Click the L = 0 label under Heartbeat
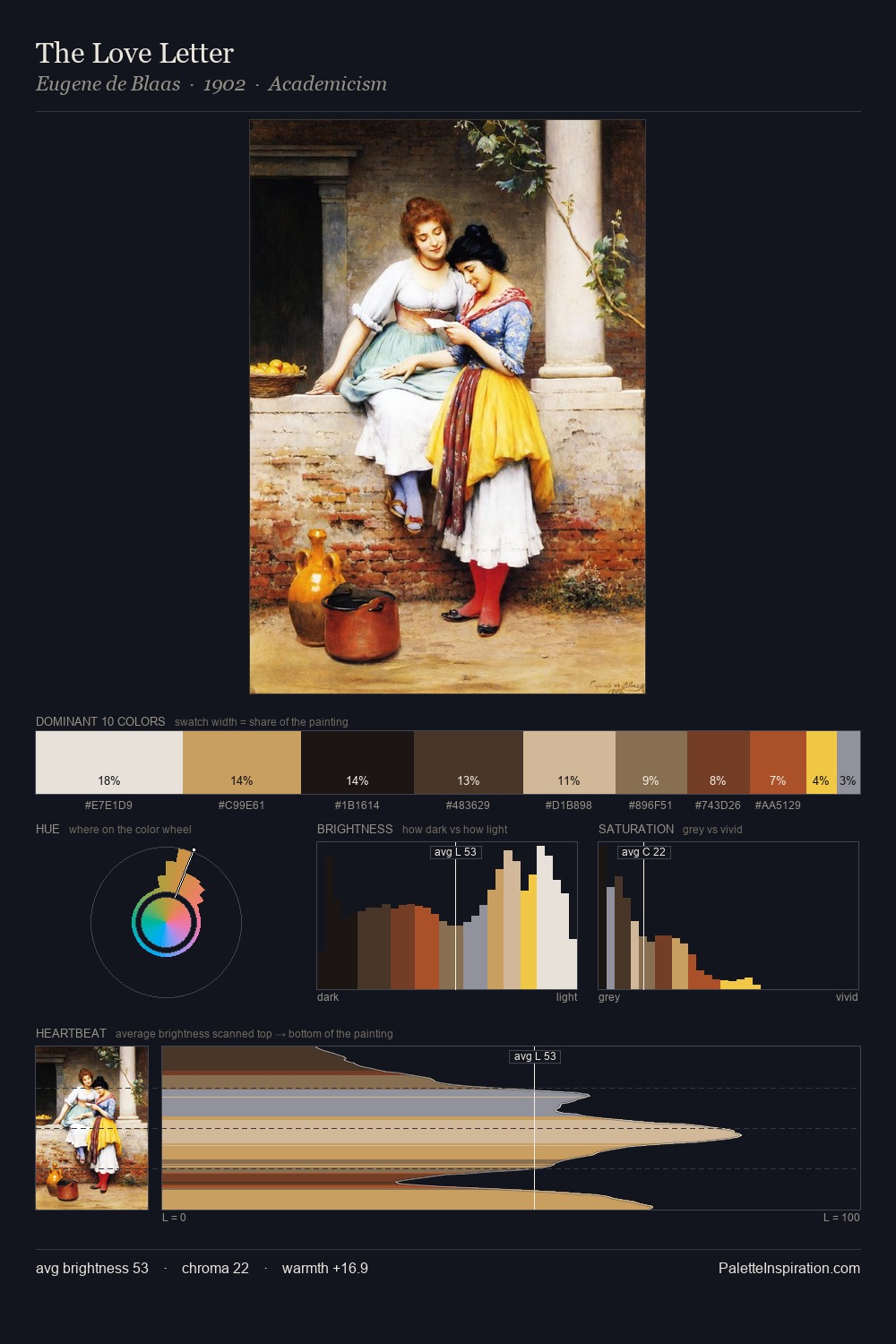This screenshot has height=1344, width=896. [x=174, y=1217]
